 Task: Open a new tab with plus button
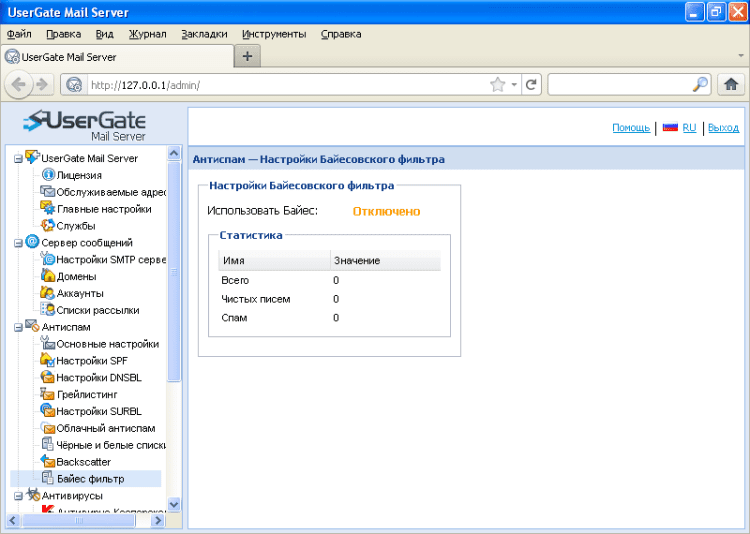click(247, 56)
